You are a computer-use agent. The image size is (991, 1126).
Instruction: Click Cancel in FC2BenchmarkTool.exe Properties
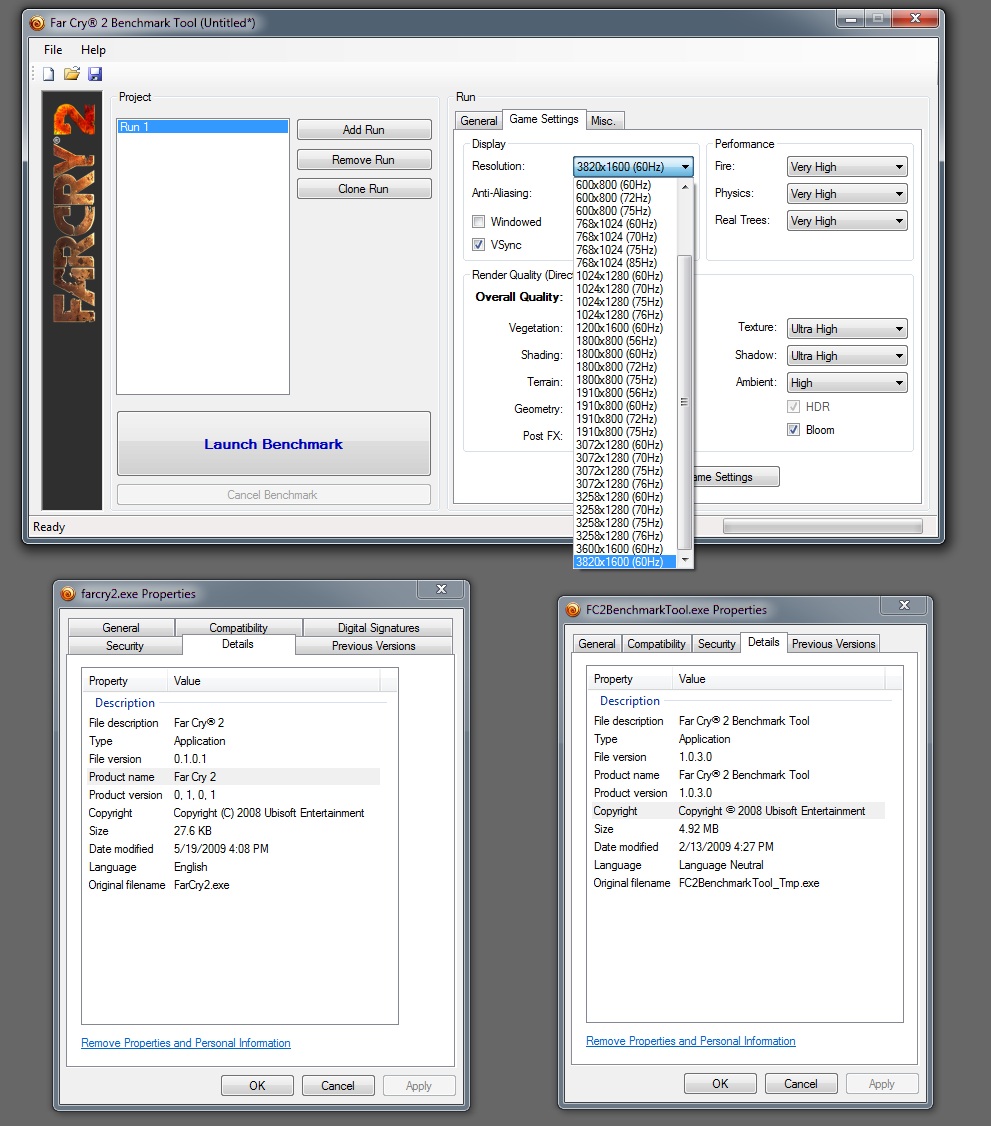point(801,1084)
